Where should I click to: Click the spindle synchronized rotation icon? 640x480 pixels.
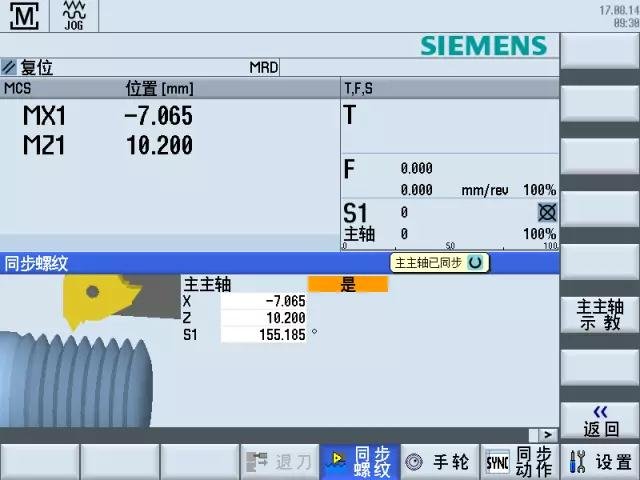click(x=475, y=262)
